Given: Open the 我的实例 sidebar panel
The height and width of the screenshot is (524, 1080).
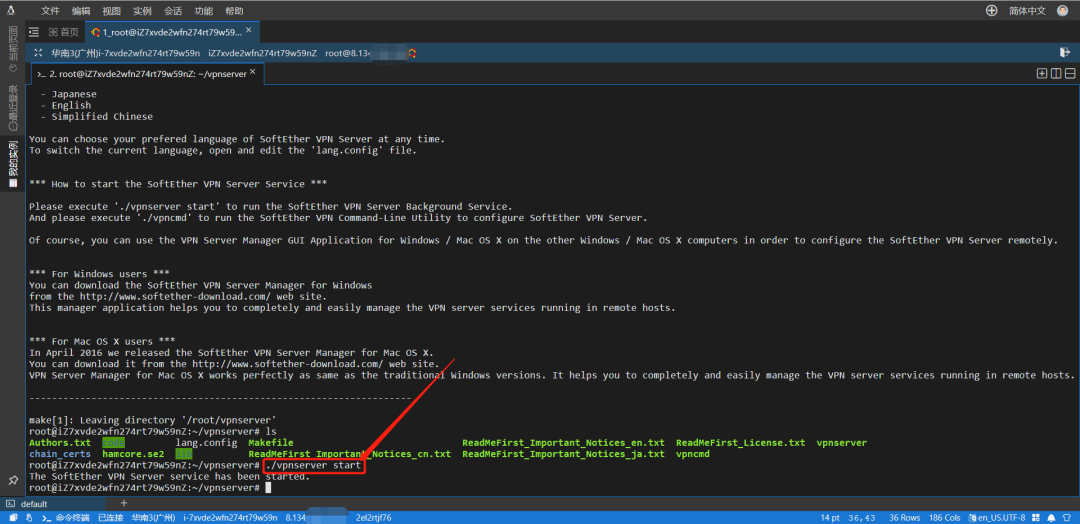Looking at the screenshot, I should point(12,166).
